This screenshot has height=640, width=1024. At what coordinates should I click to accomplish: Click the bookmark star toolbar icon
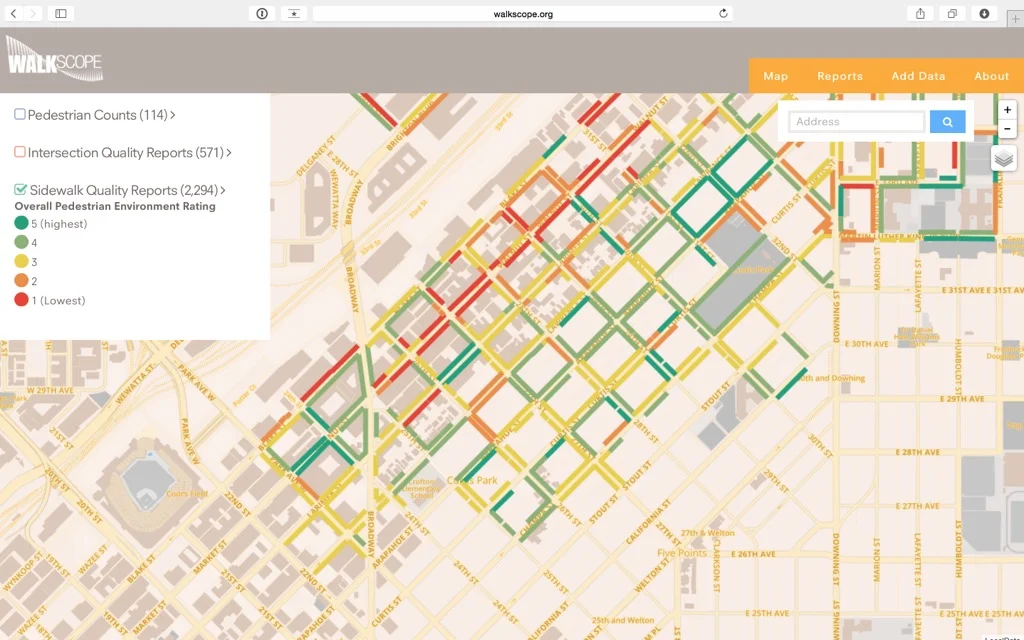(x=294, y=13)
